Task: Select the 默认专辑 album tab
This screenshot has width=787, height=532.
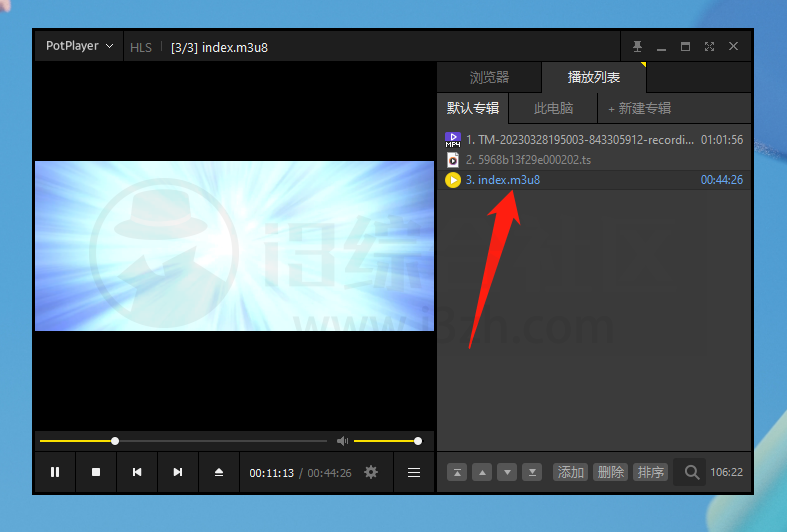Action: coord(473,108)
